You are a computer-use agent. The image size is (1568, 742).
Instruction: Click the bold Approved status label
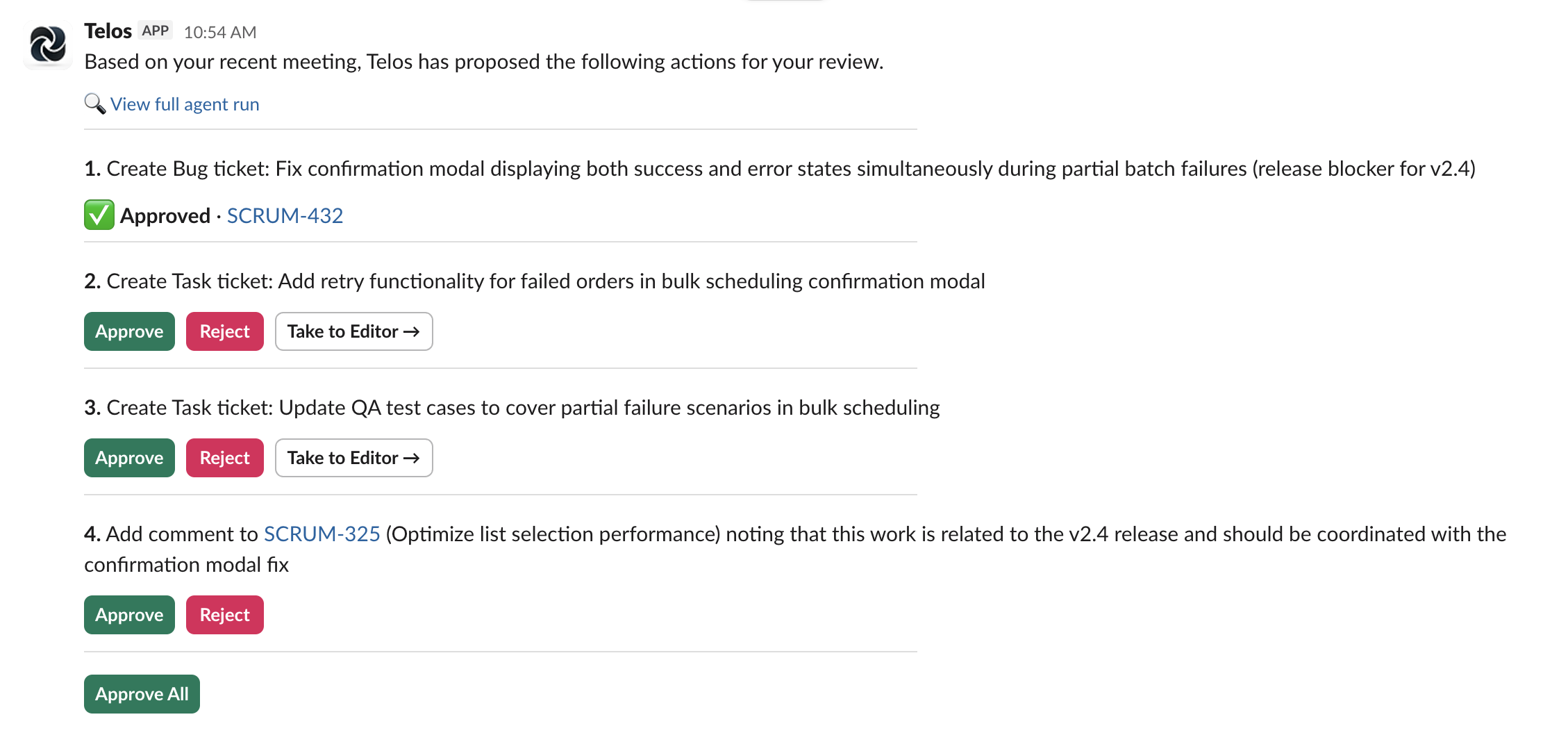[165, 216]
